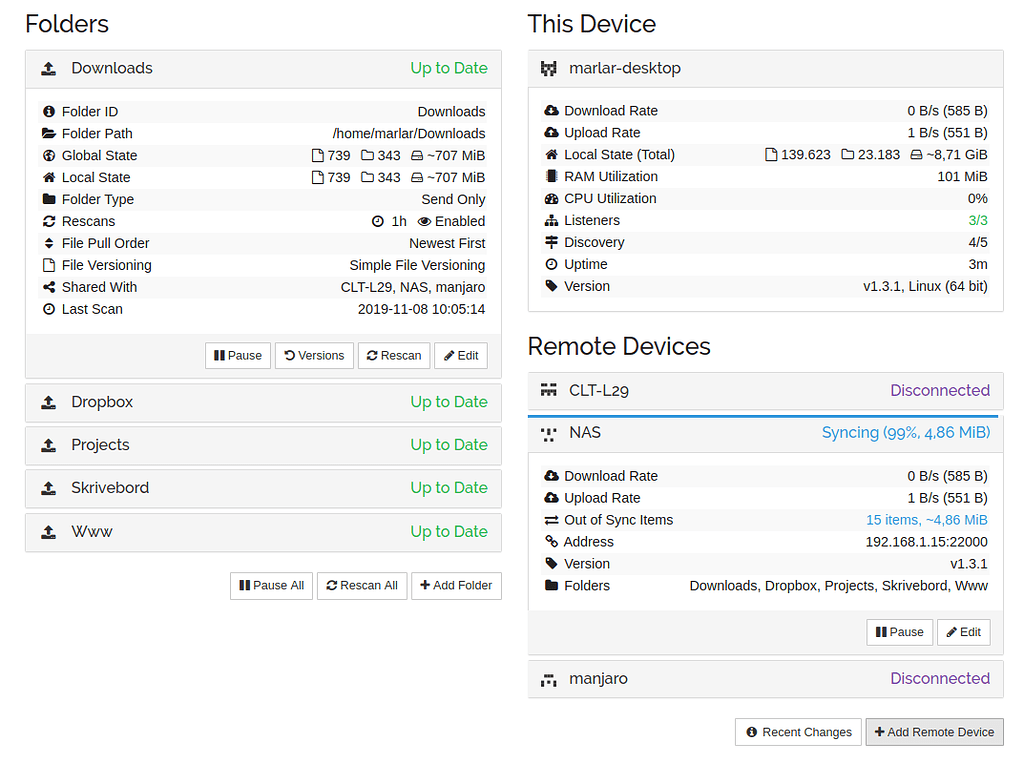The height and width of the screenshot is (763, 1024).
Task: Open Versions for Downloads folder
Action: (x=314, y=356)
